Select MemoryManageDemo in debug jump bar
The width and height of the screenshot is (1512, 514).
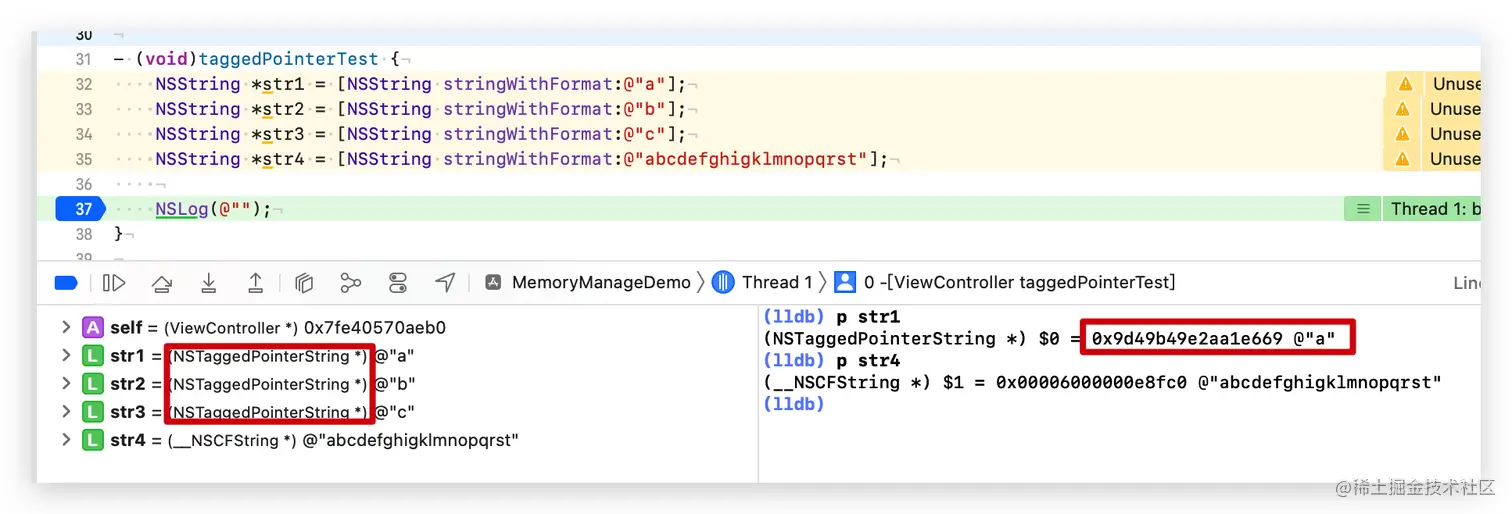tap(601, 283)
